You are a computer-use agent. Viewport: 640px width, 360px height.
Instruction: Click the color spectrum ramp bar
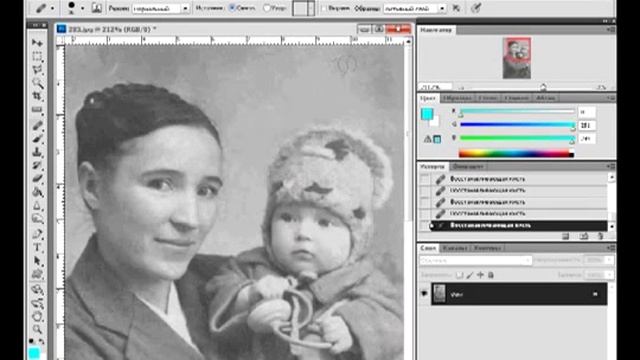click(x=516, y=153)
